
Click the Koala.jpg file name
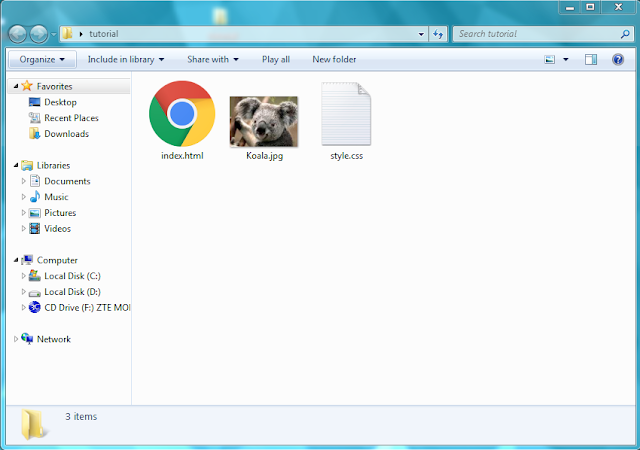point(264,156)
